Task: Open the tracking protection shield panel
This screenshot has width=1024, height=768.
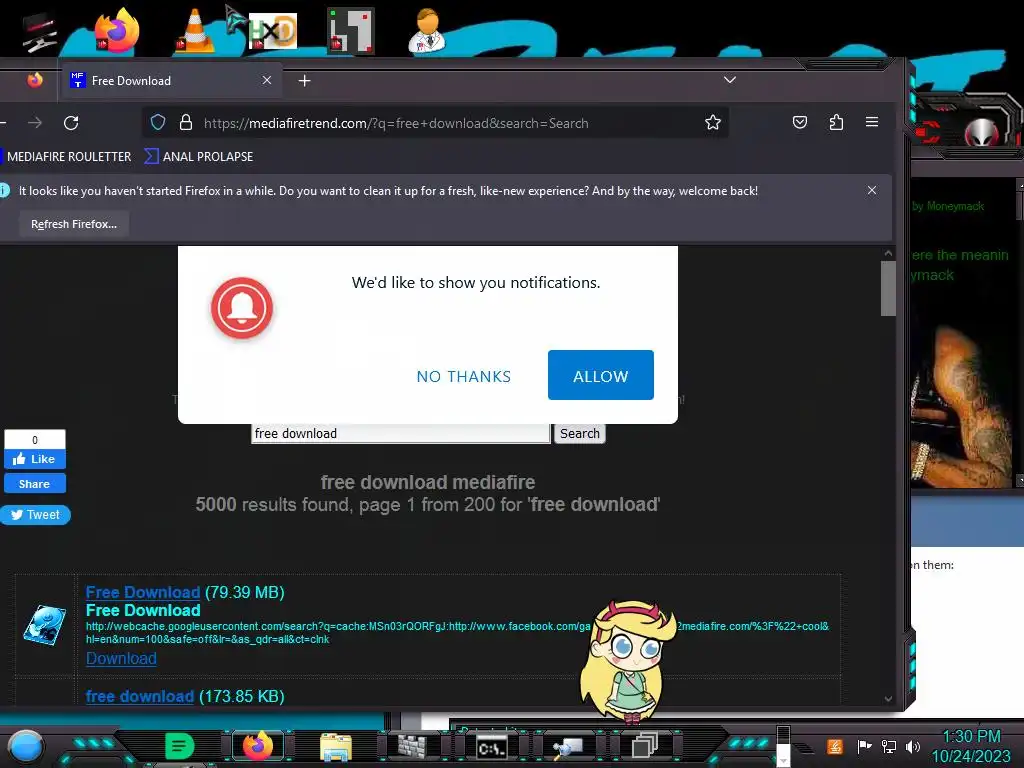Action: [x=157, y=122]
